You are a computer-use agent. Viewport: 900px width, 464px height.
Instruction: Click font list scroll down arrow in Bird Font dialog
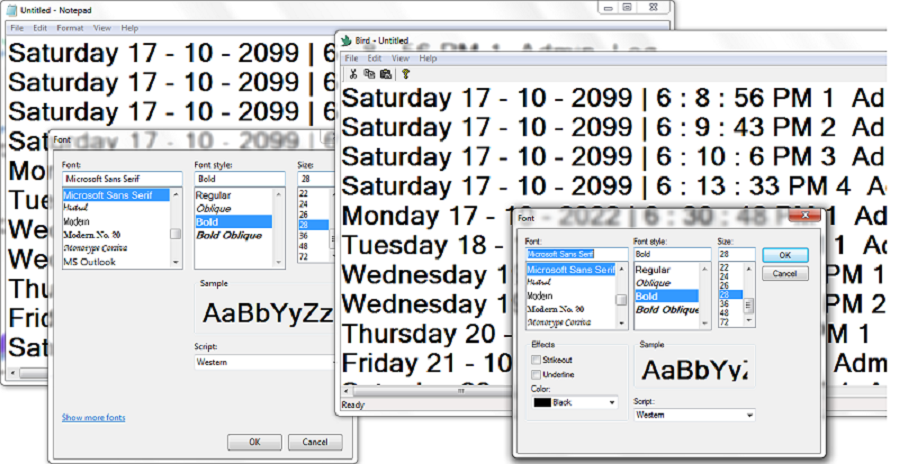click(x=622, y=324)
